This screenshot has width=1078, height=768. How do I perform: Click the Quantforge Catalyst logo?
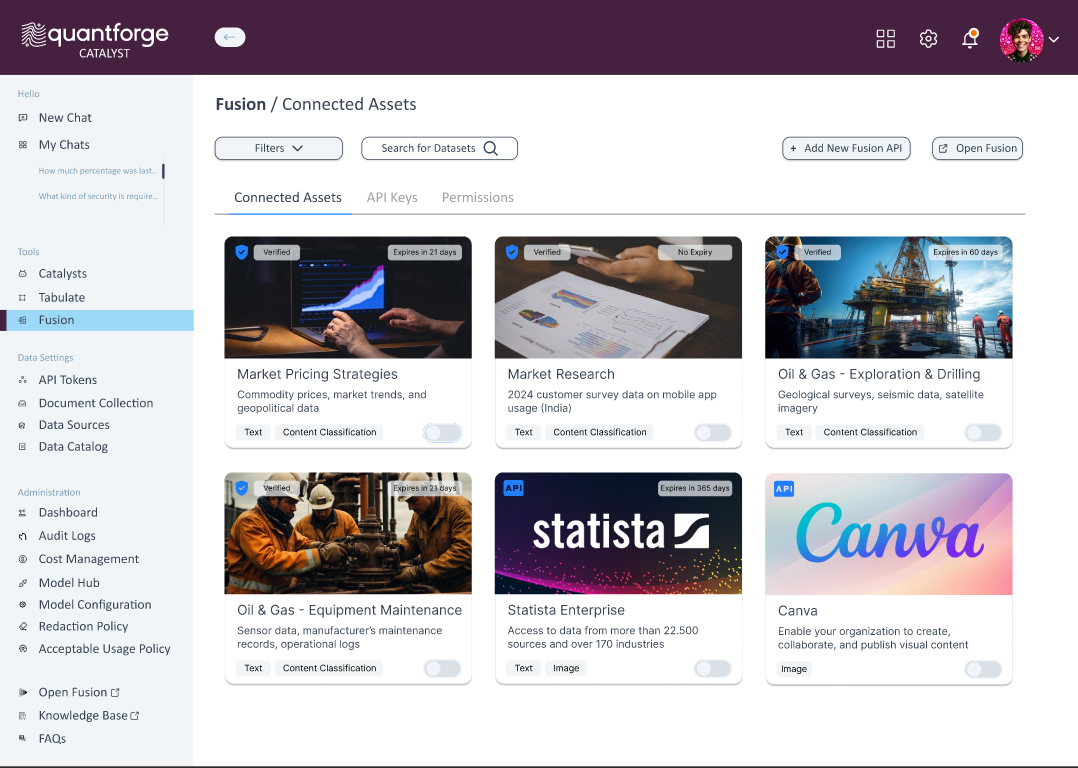pos(95,39)
